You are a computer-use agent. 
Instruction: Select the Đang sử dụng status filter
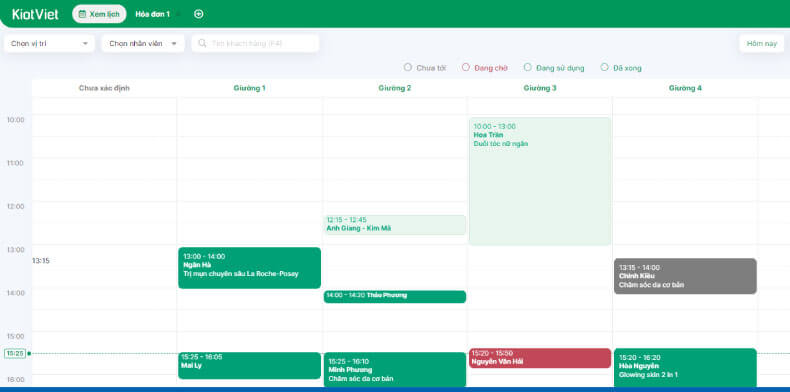pos(554,68)
